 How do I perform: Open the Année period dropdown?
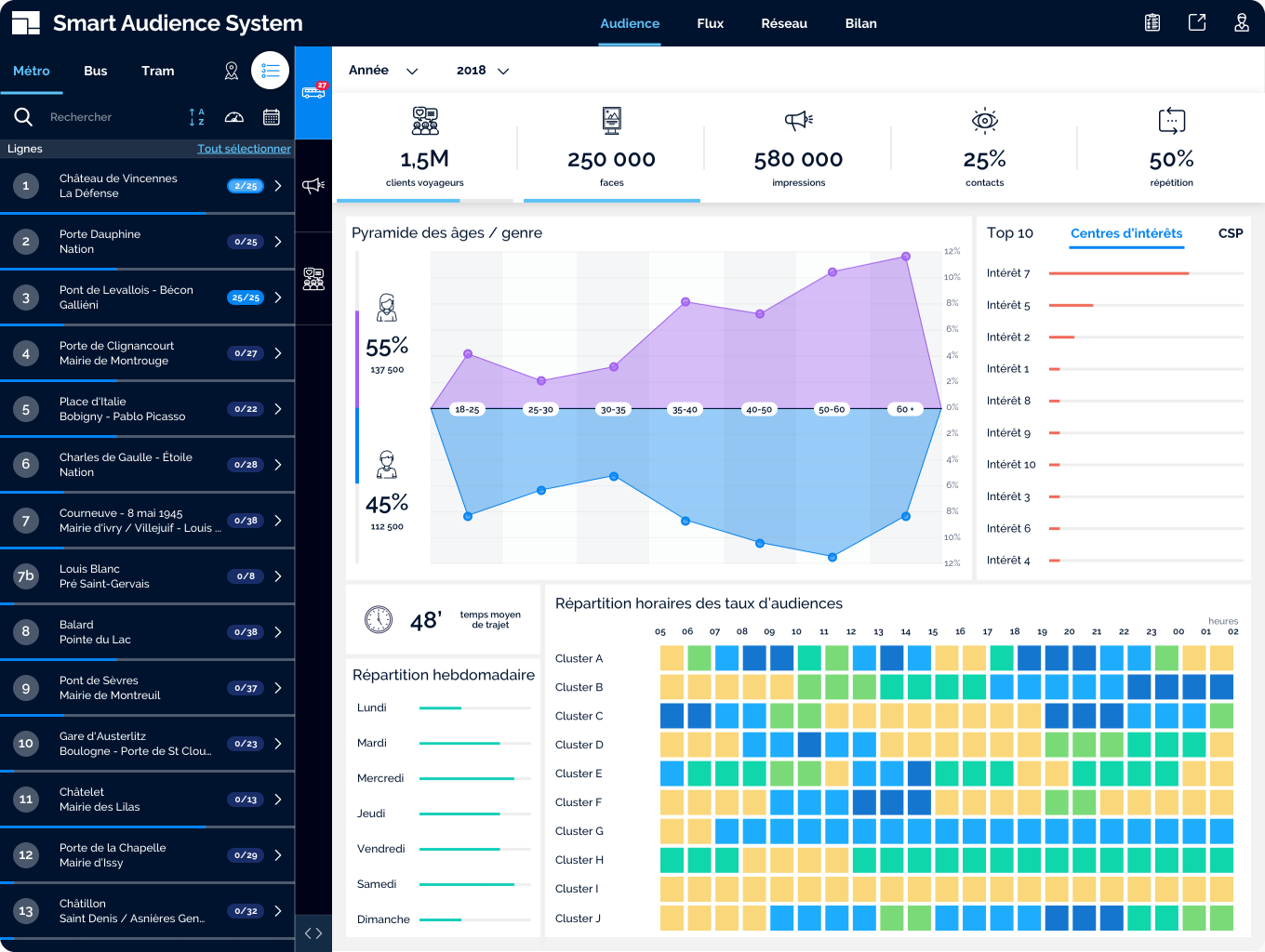pyautogui.click(x=383, y=71)
